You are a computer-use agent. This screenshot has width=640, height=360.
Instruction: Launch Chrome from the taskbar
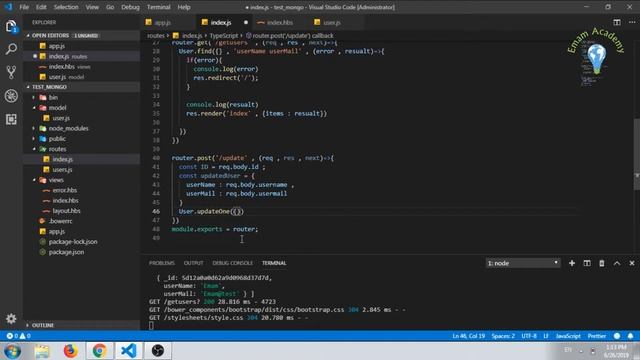99,351
